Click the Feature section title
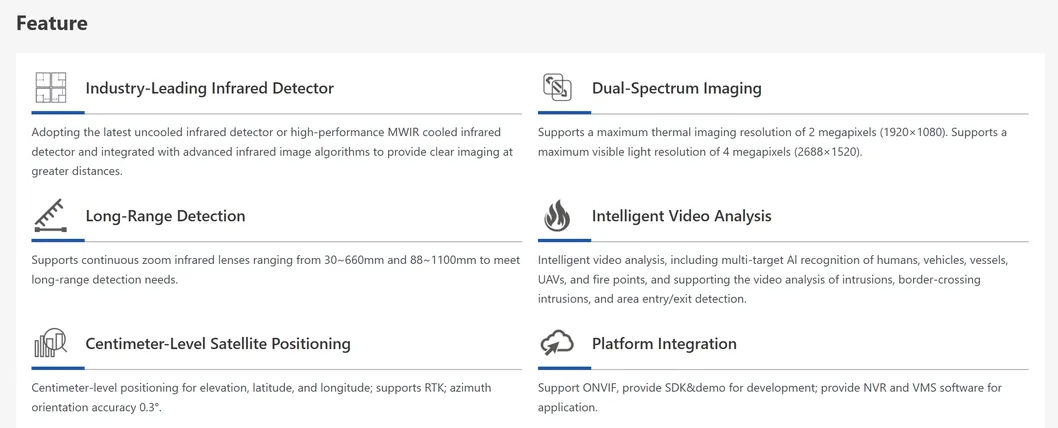Image resolution: width=1058 pixels, height=428 pixels. tap(52, 23)
